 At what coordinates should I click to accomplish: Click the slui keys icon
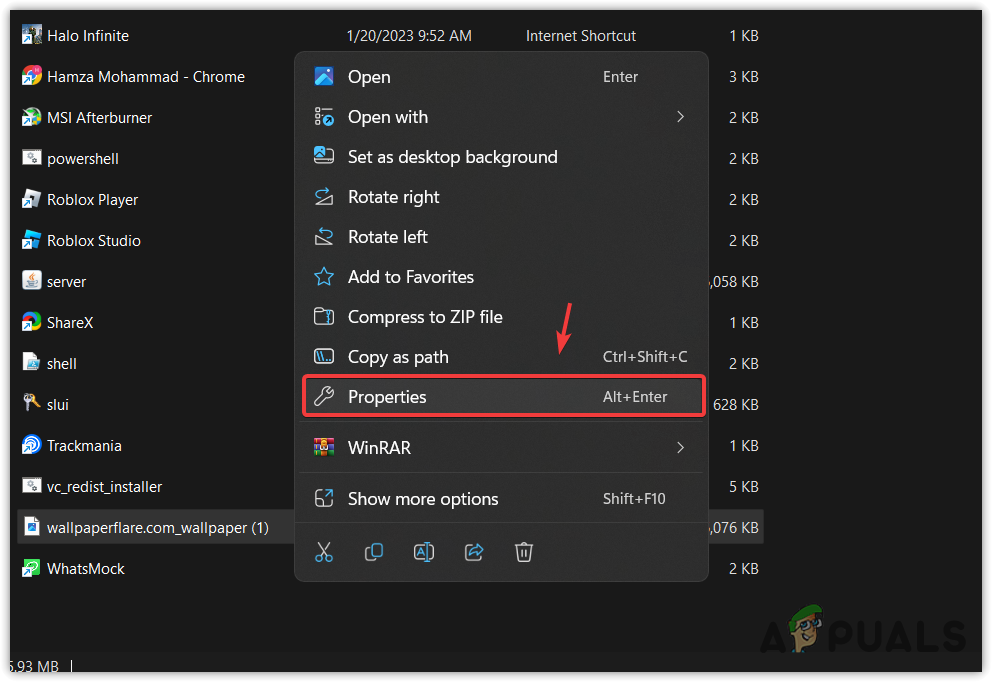[x=32, y=403]
